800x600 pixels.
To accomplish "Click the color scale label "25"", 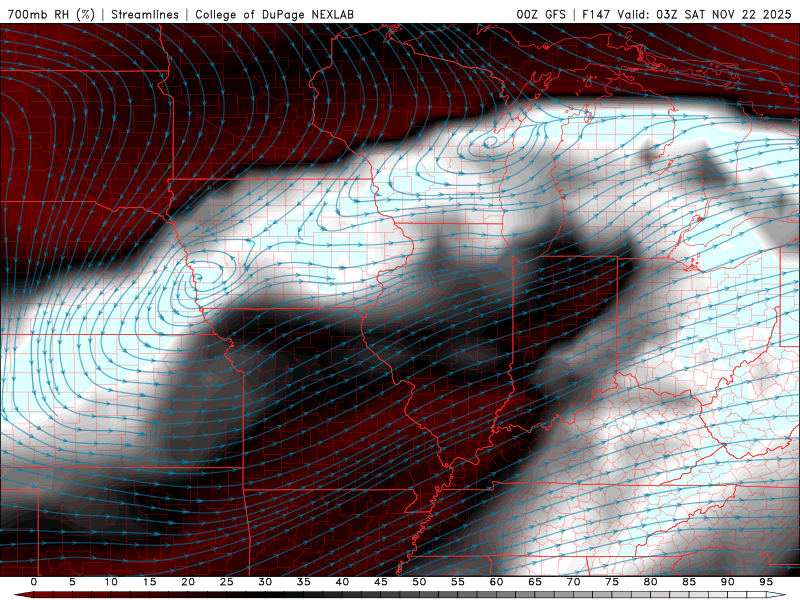I will pos(227,582).
